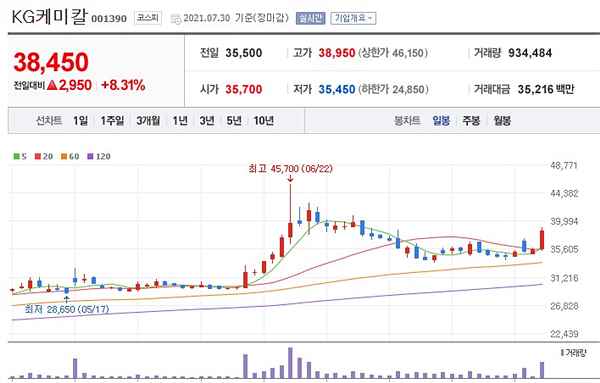Select the 일봉 daily candle tab
The image size is (600, 383).
pyautogui.click(x=441, y=121)
